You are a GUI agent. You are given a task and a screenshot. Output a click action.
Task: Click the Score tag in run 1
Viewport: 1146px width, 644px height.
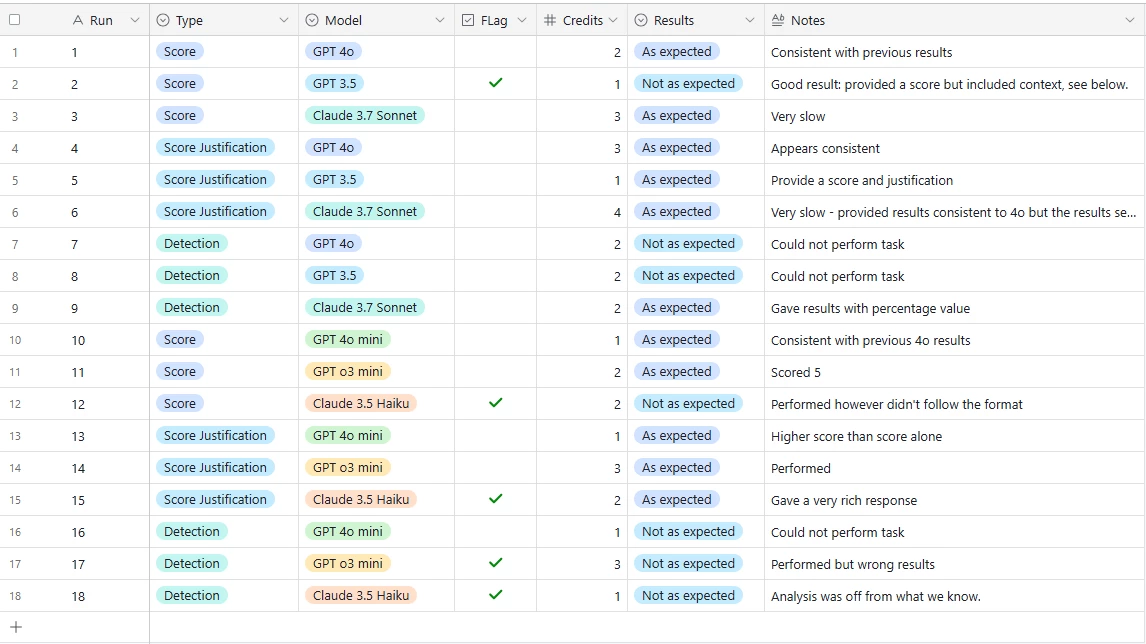click(x=180, y=52)
